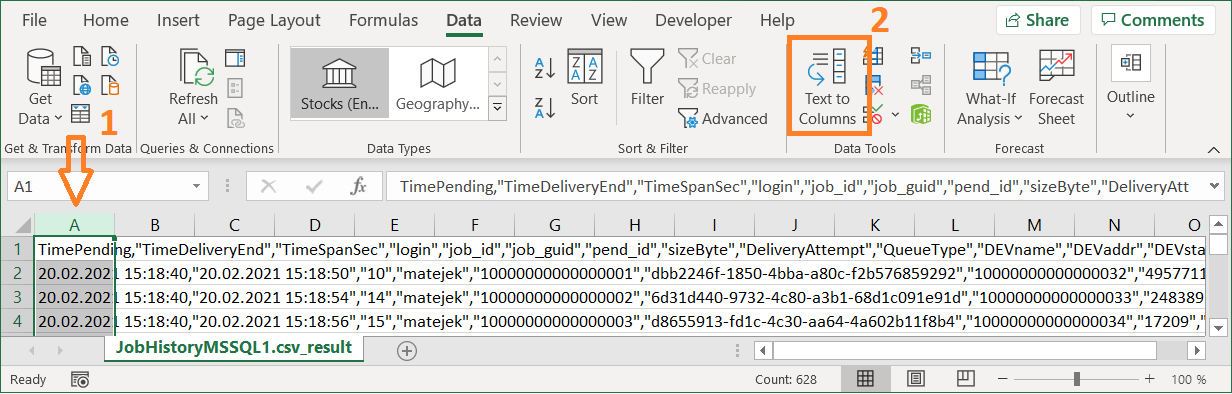Click the Consolidate icon
Screen dimensions: 1232x394
click(x=921, y=56)
